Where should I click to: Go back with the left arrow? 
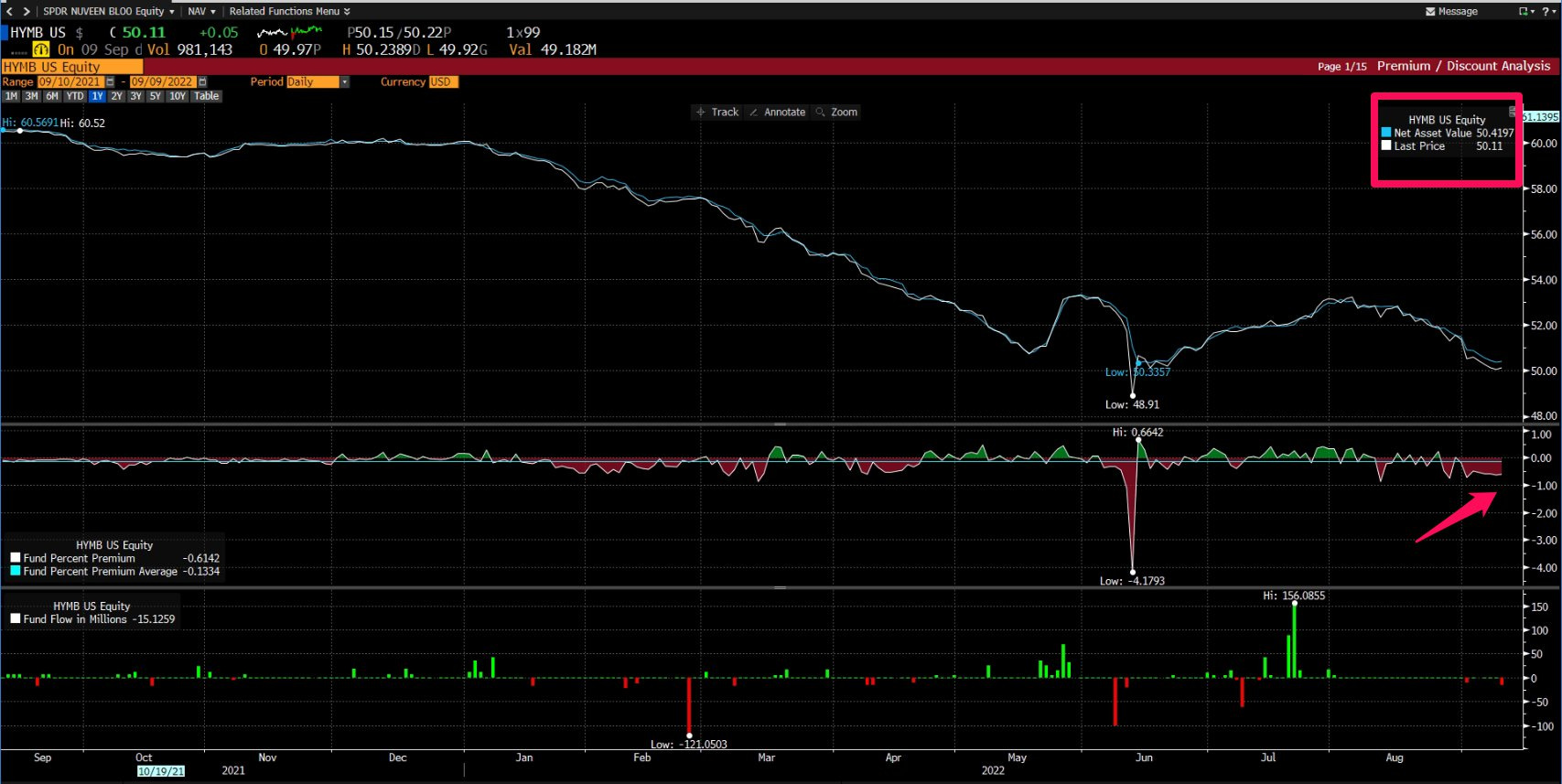point(9,11)
